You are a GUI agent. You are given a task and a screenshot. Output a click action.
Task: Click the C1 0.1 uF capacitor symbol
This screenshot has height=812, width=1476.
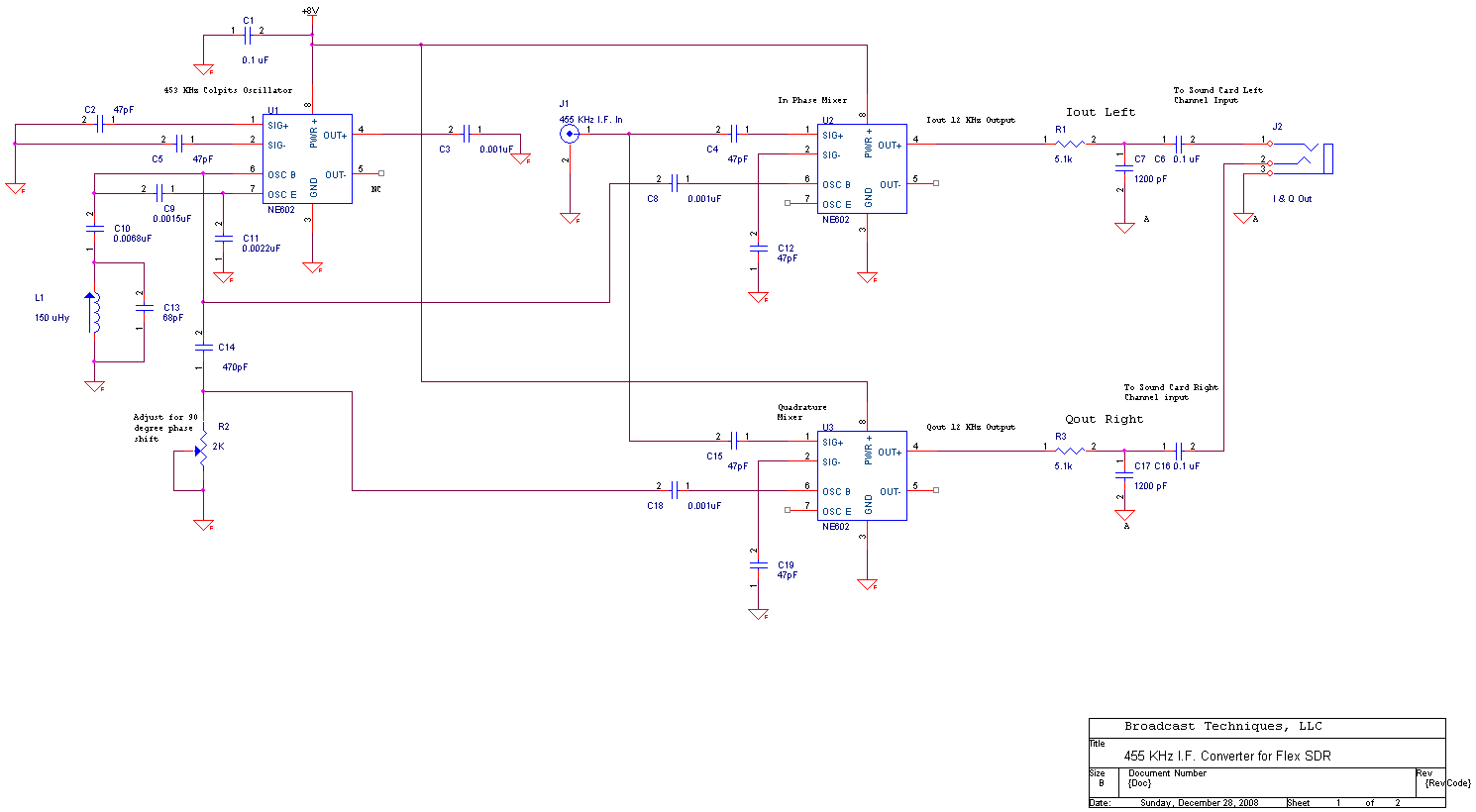click(248, 35)
